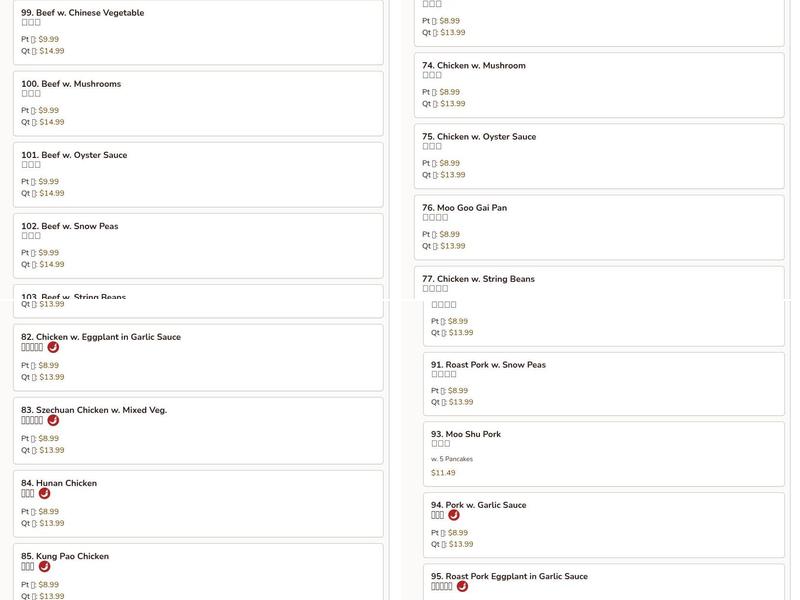Viewport: 800px width, 600px height.
Task: Select 100. Beef w. Mushrooms
Action: click(71, 84)
